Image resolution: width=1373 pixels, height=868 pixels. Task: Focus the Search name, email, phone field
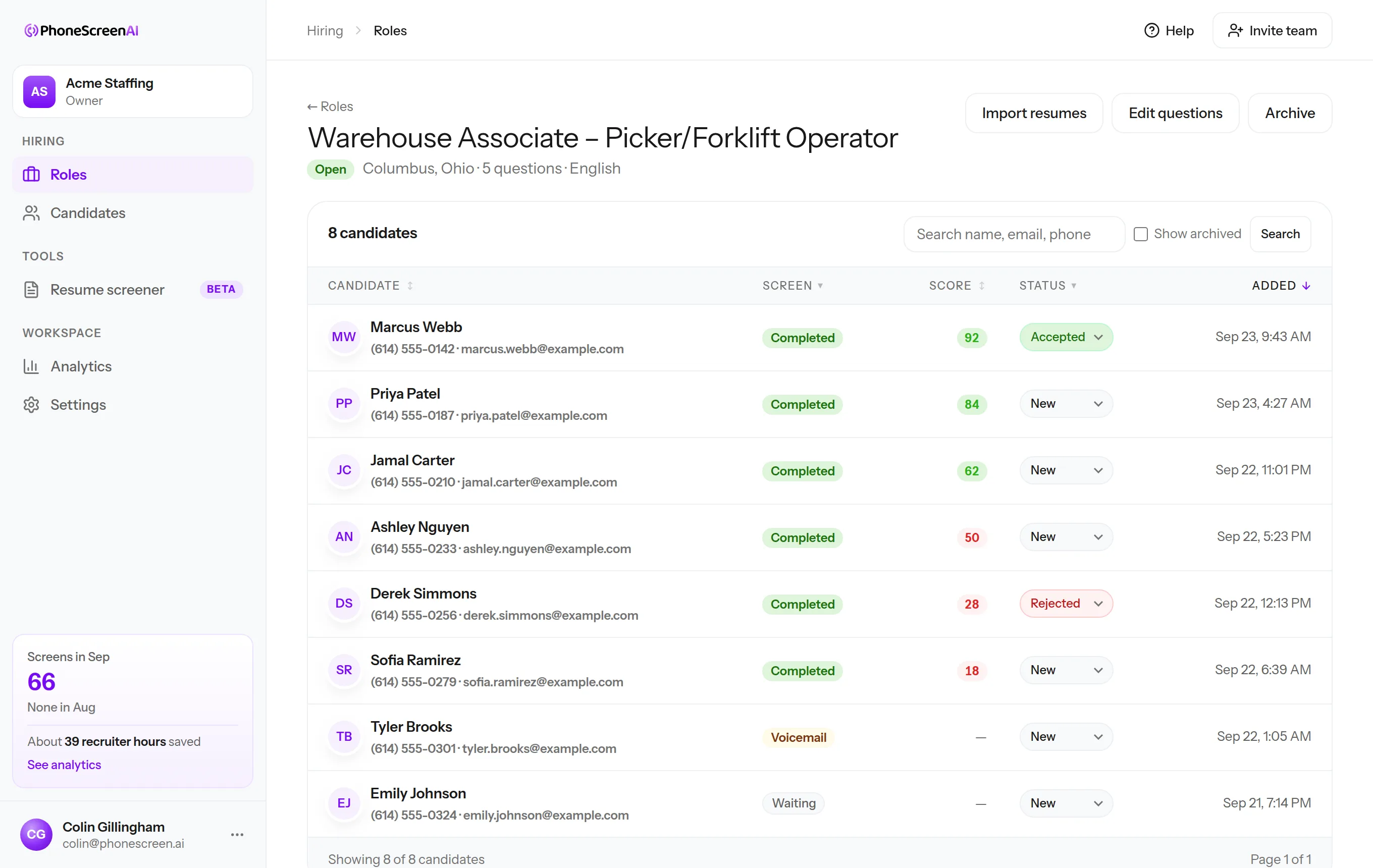1014,234
